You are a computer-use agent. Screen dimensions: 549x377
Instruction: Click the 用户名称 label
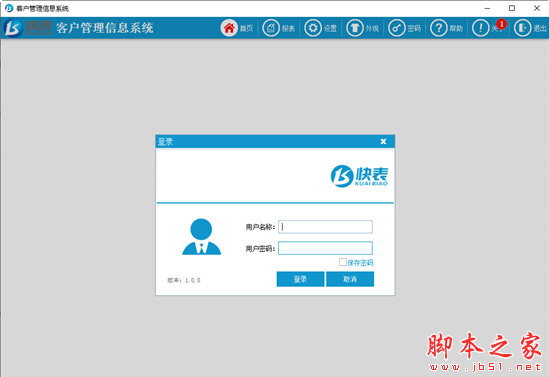[260, 227]
